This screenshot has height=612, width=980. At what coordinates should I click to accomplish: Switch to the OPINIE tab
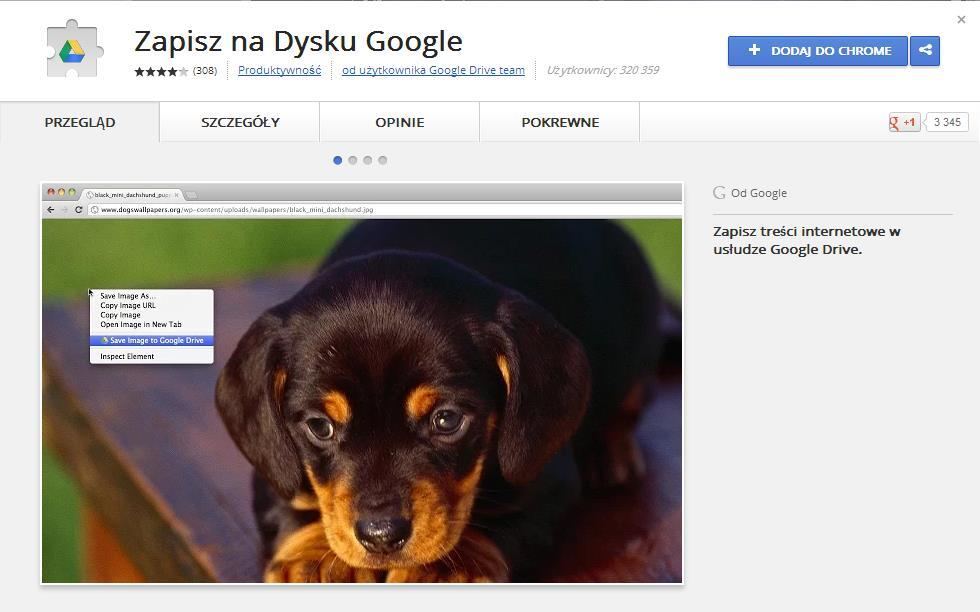pyautogui.click(x=400, y=122)
